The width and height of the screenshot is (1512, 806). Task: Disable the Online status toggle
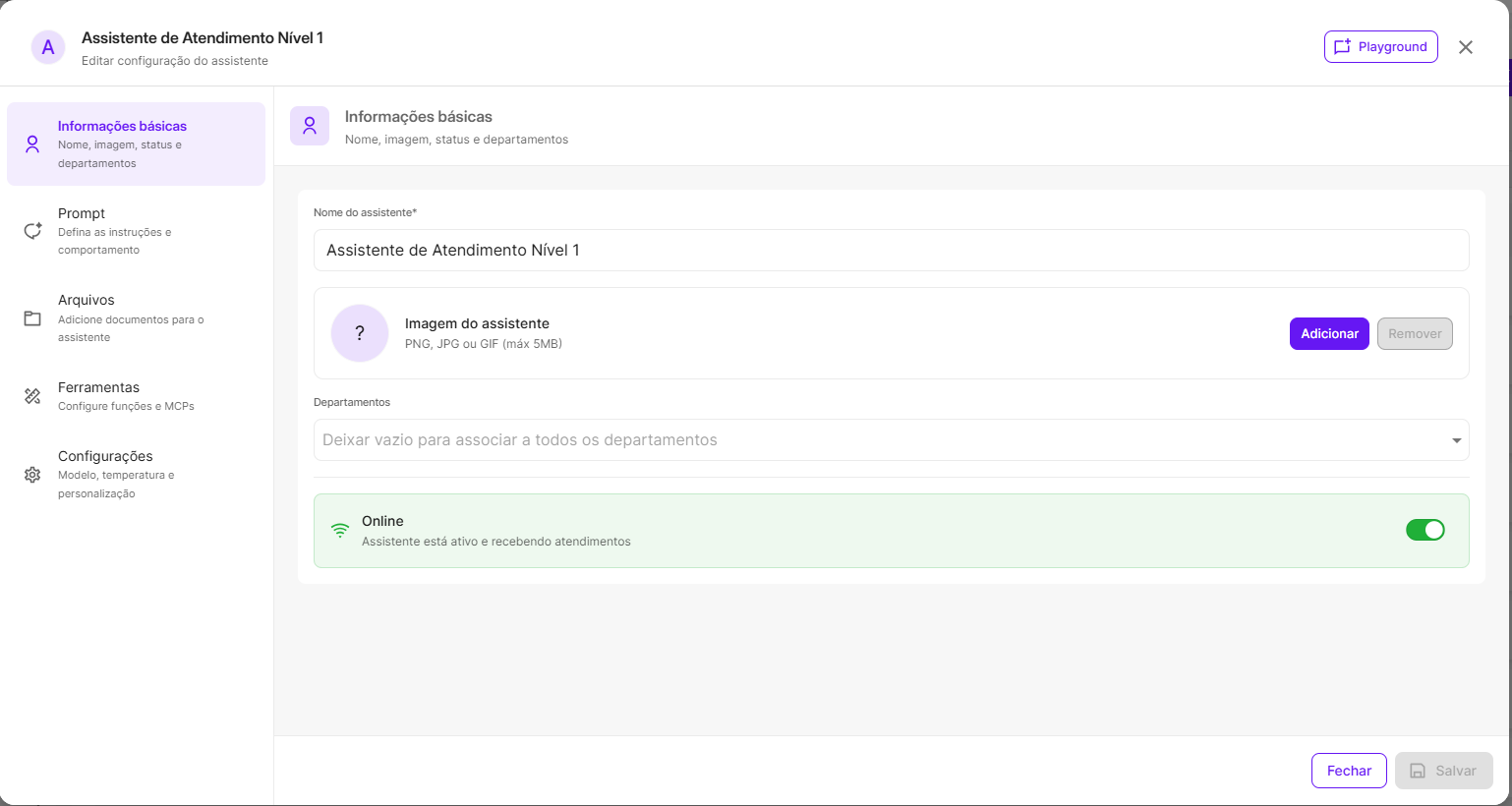click(x=1425, y=531)
